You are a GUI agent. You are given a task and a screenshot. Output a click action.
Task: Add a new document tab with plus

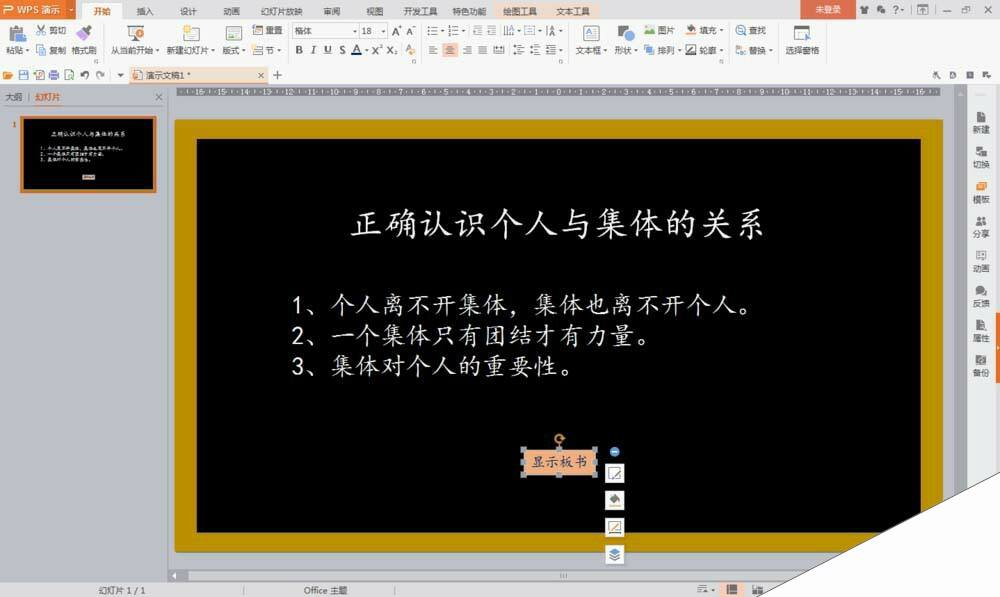(277, 75)
